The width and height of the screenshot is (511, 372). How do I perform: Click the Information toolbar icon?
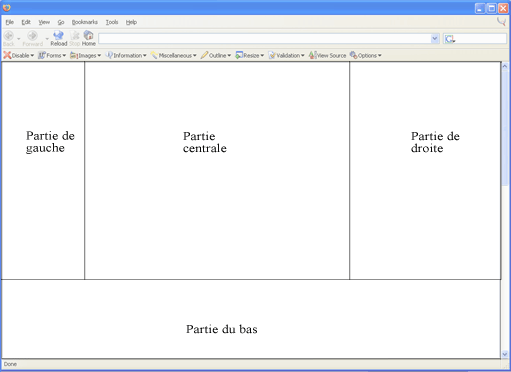(x=109, y=55)
